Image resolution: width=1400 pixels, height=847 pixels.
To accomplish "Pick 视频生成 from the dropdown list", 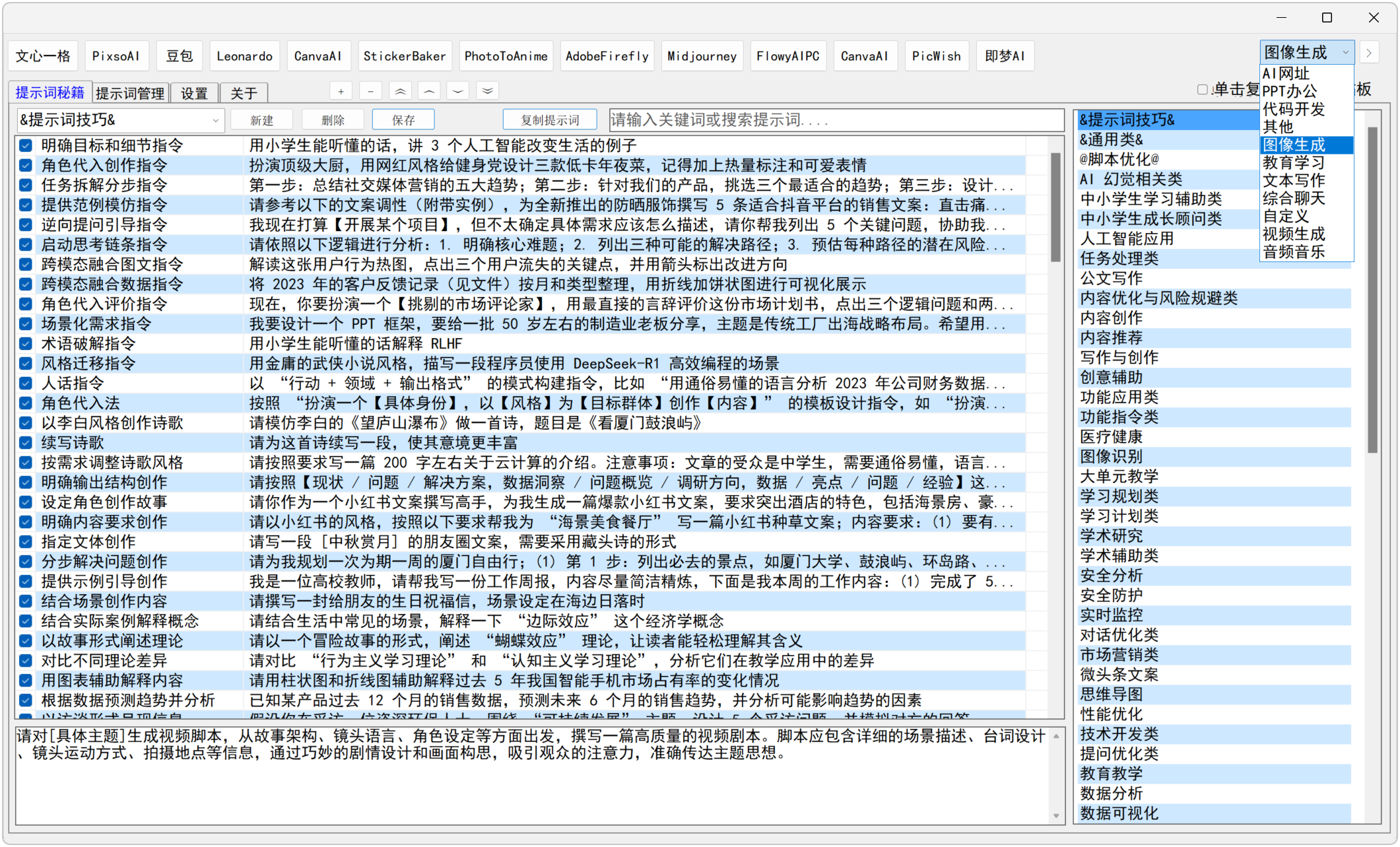I will click(x=1307, y=234).
